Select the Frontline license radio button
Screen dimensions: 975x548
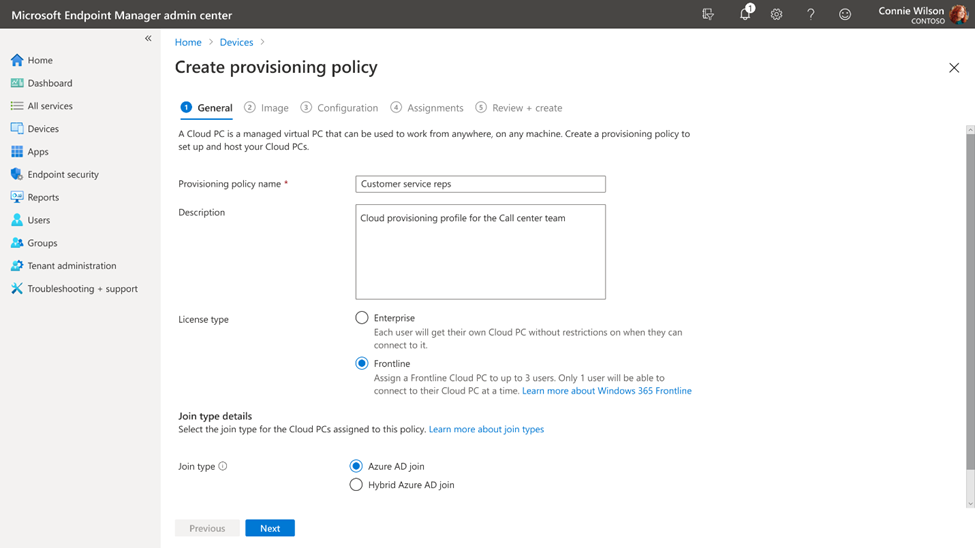362,364
